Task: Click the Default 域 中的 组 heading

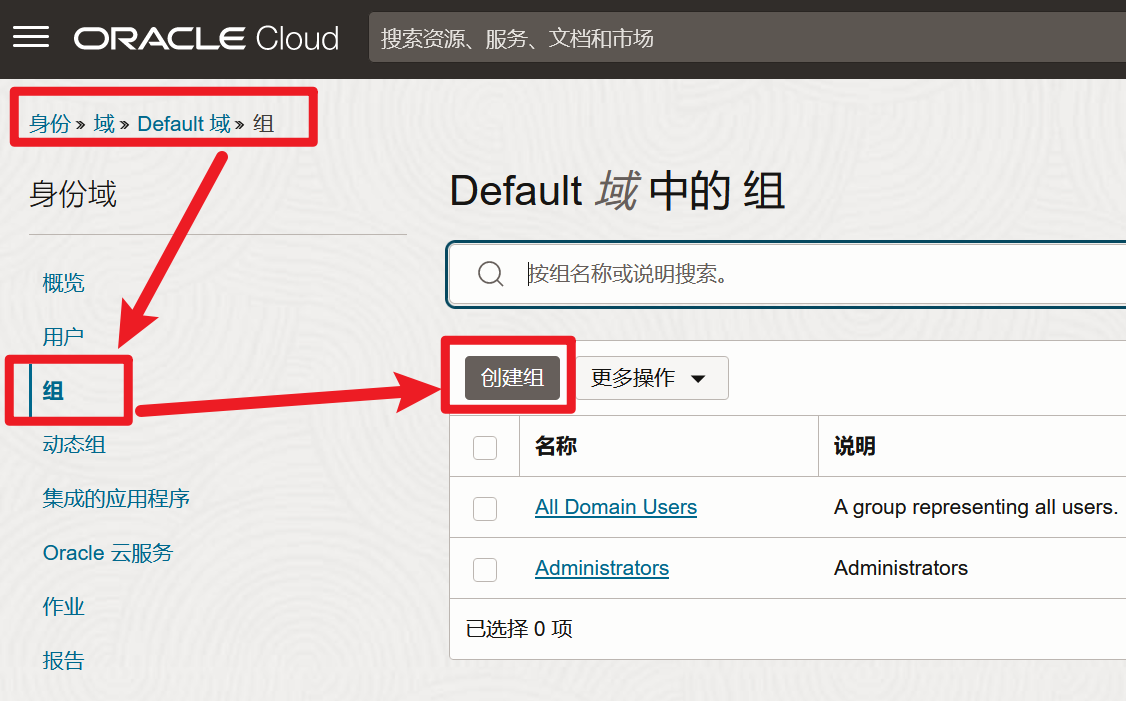Action: click(x=617, y=191)
